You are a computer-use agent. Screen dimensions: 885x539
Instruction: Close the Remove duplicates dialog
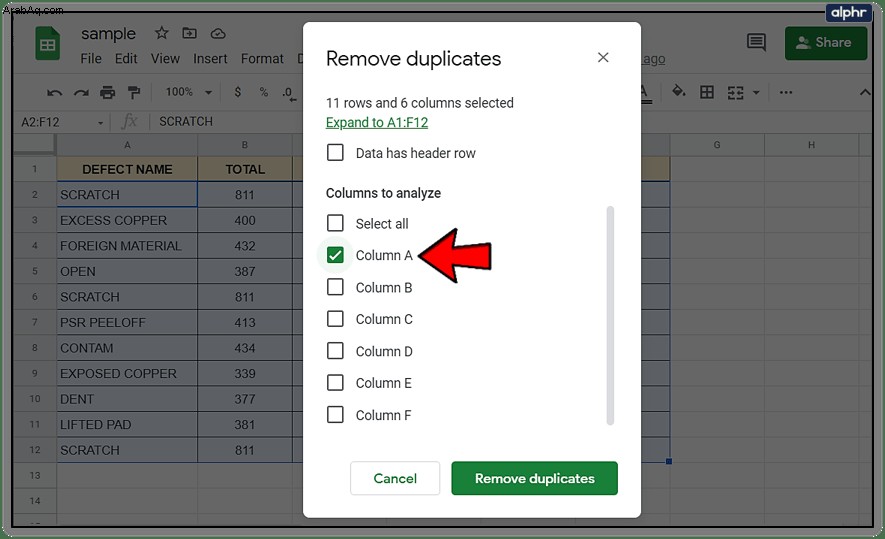(603, 58)
